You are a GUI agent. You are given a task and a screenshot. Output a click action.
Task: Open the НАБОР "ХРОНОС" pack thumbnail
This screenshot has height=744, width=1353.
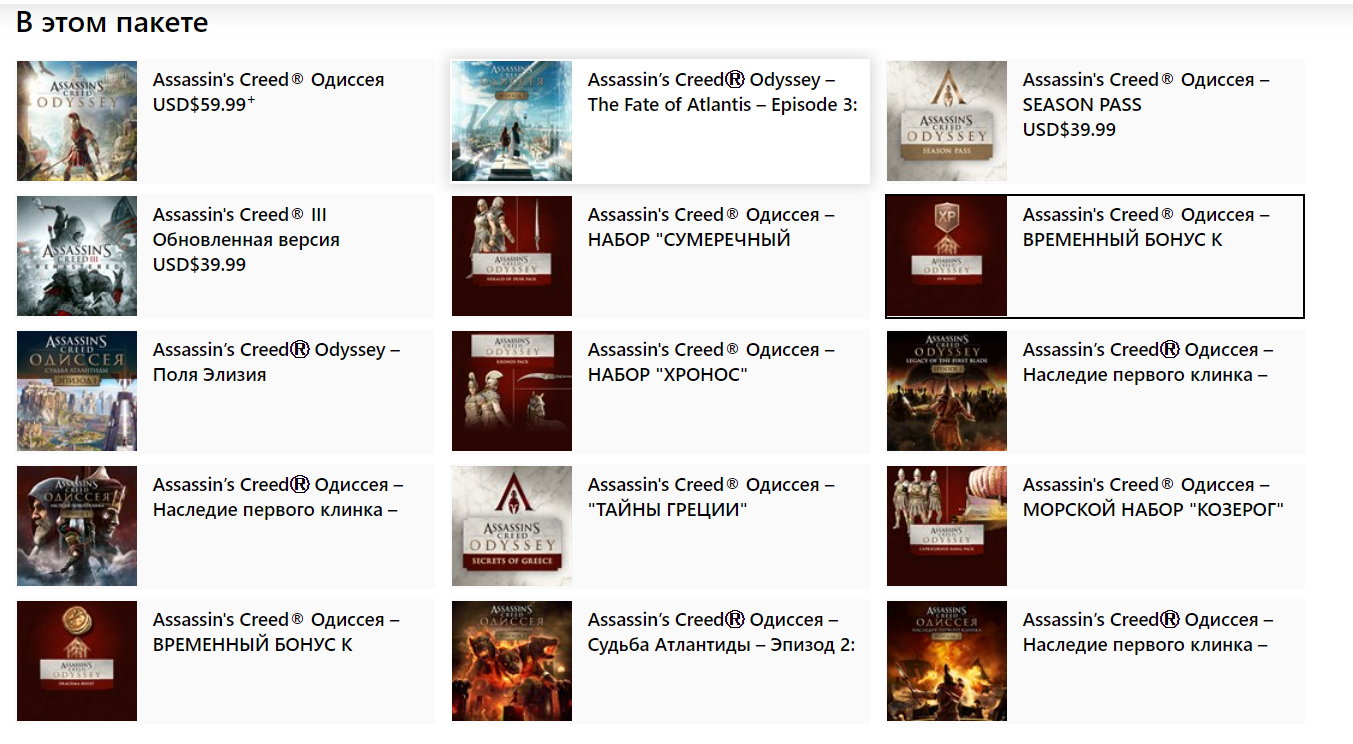[x=512, y=391]
